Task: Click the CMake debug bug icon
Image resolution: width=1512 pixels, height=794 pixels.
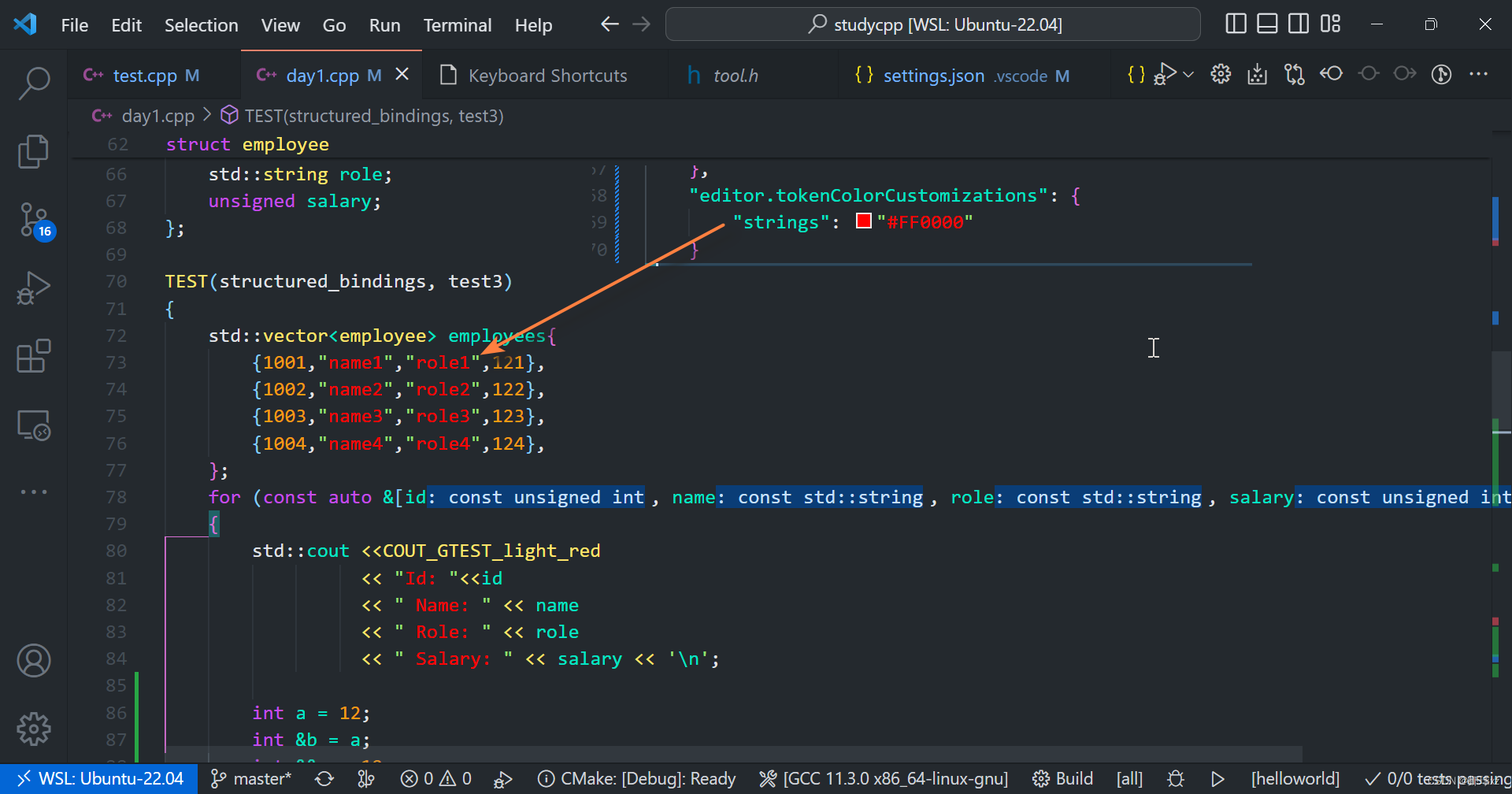Action: click(1176, 778)
